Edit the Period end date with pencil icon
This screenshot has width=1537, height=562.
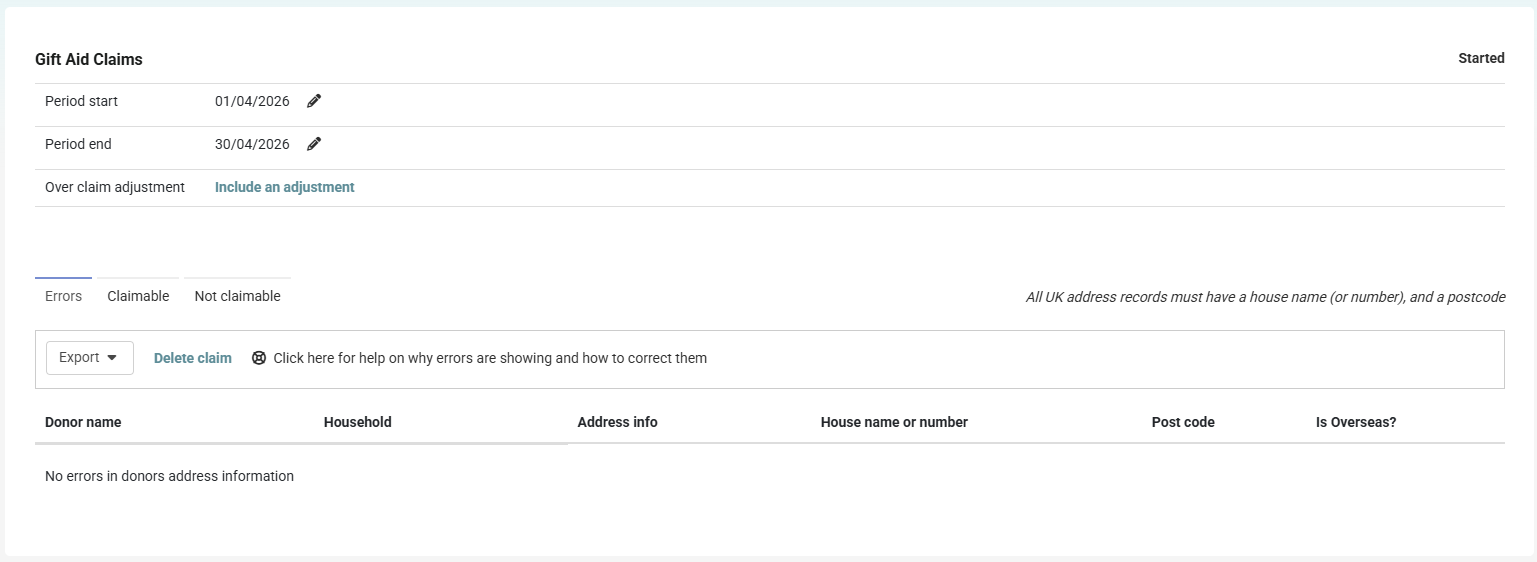pyautogui.click(x=314, y=144)
